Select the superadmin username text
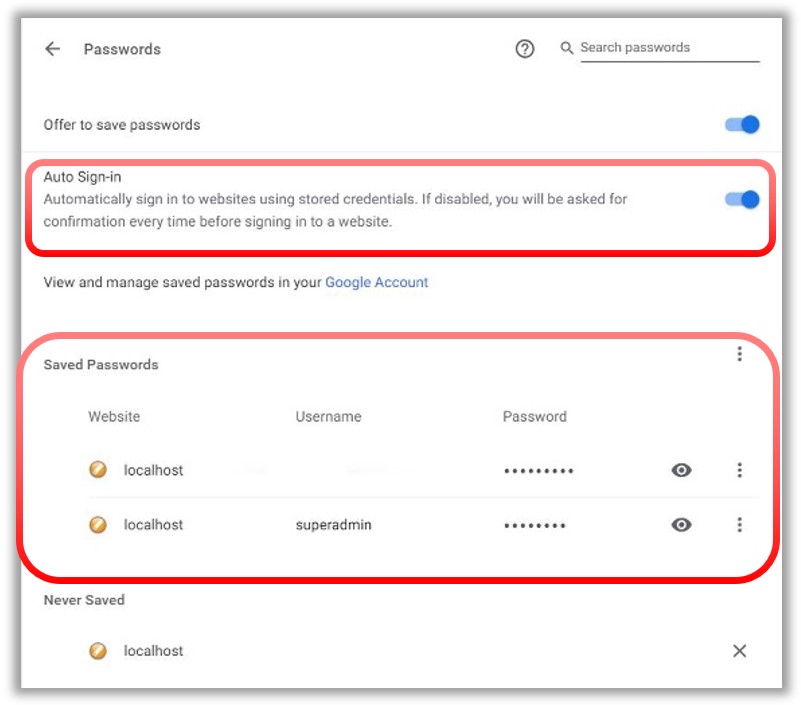801x705 pixels. click(x=334, y=525)
